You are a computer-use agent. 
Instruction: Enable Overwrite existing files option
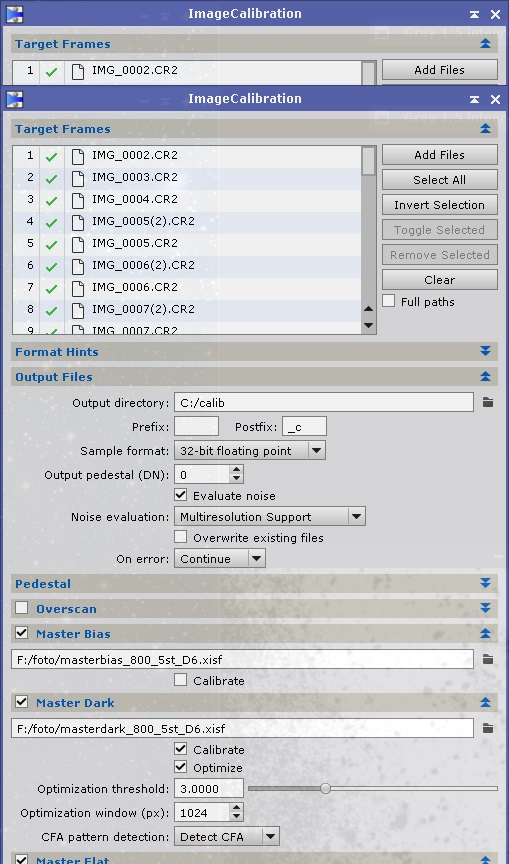pyautogui.click(x=180, y=537)
